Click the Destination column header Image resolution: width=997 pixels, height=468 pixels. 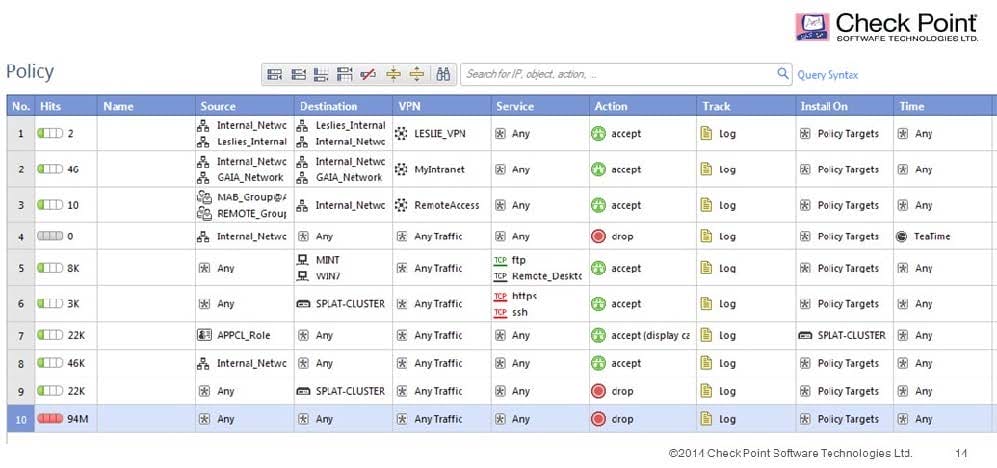(x=343, y=106)
